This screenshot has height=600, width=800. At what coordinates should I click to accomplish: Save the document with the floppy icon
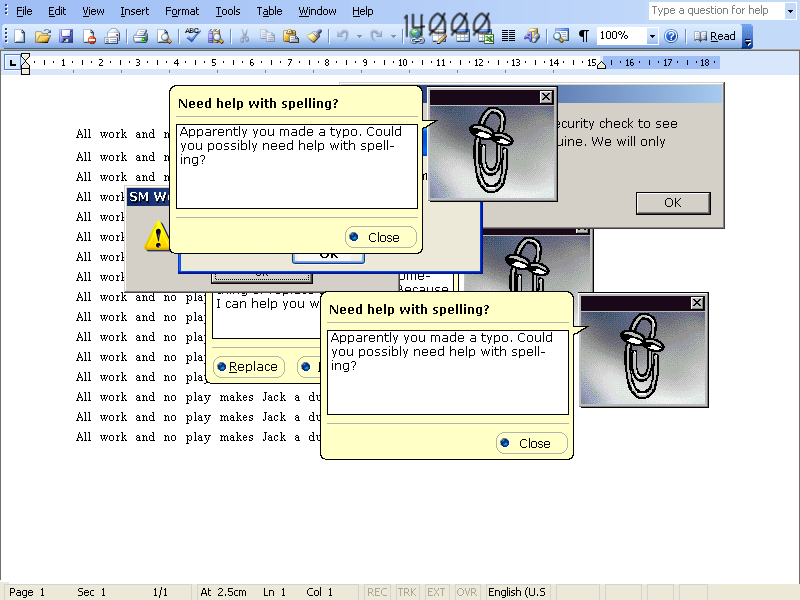66,36
